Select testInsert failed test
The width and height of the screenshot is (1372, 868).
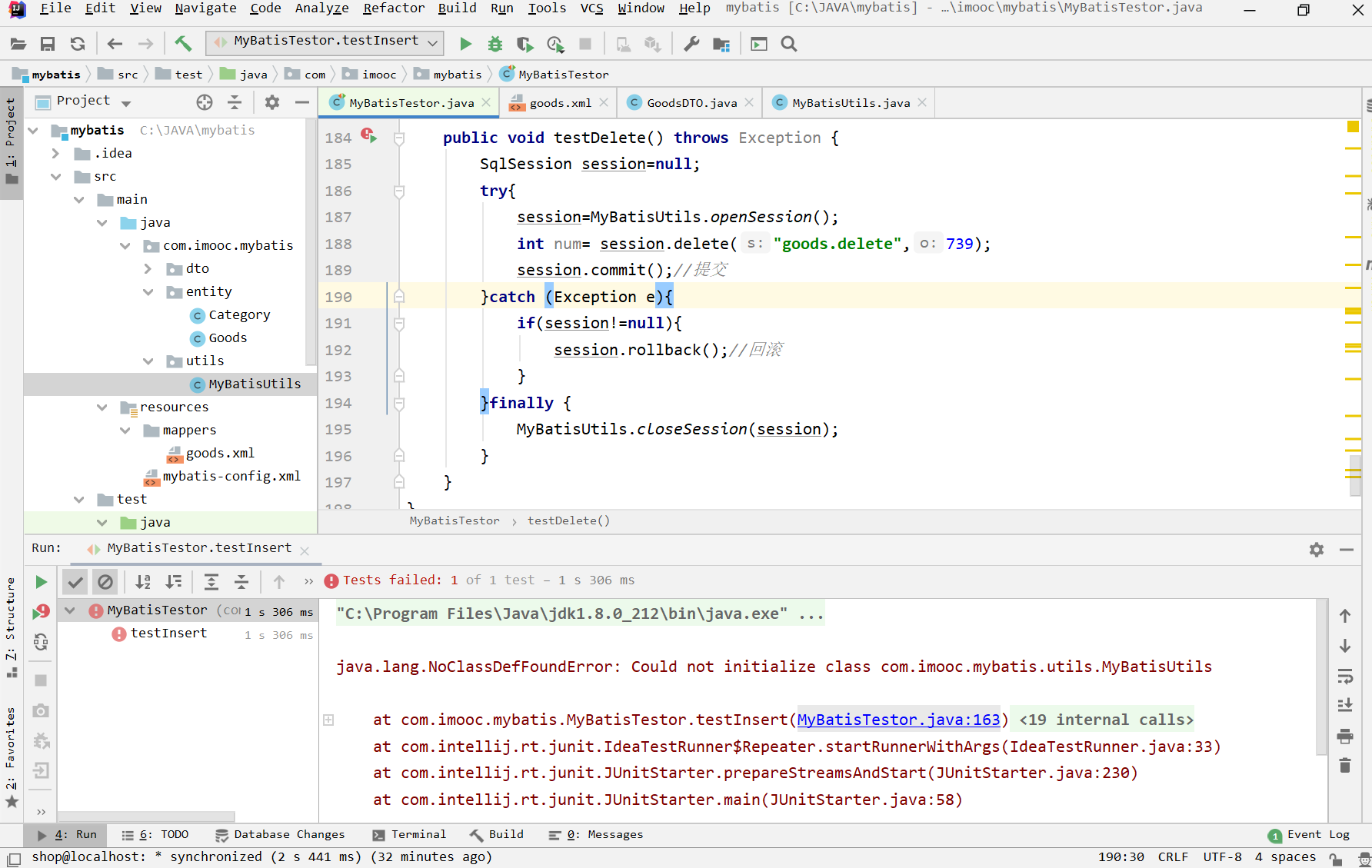(168, 633)
